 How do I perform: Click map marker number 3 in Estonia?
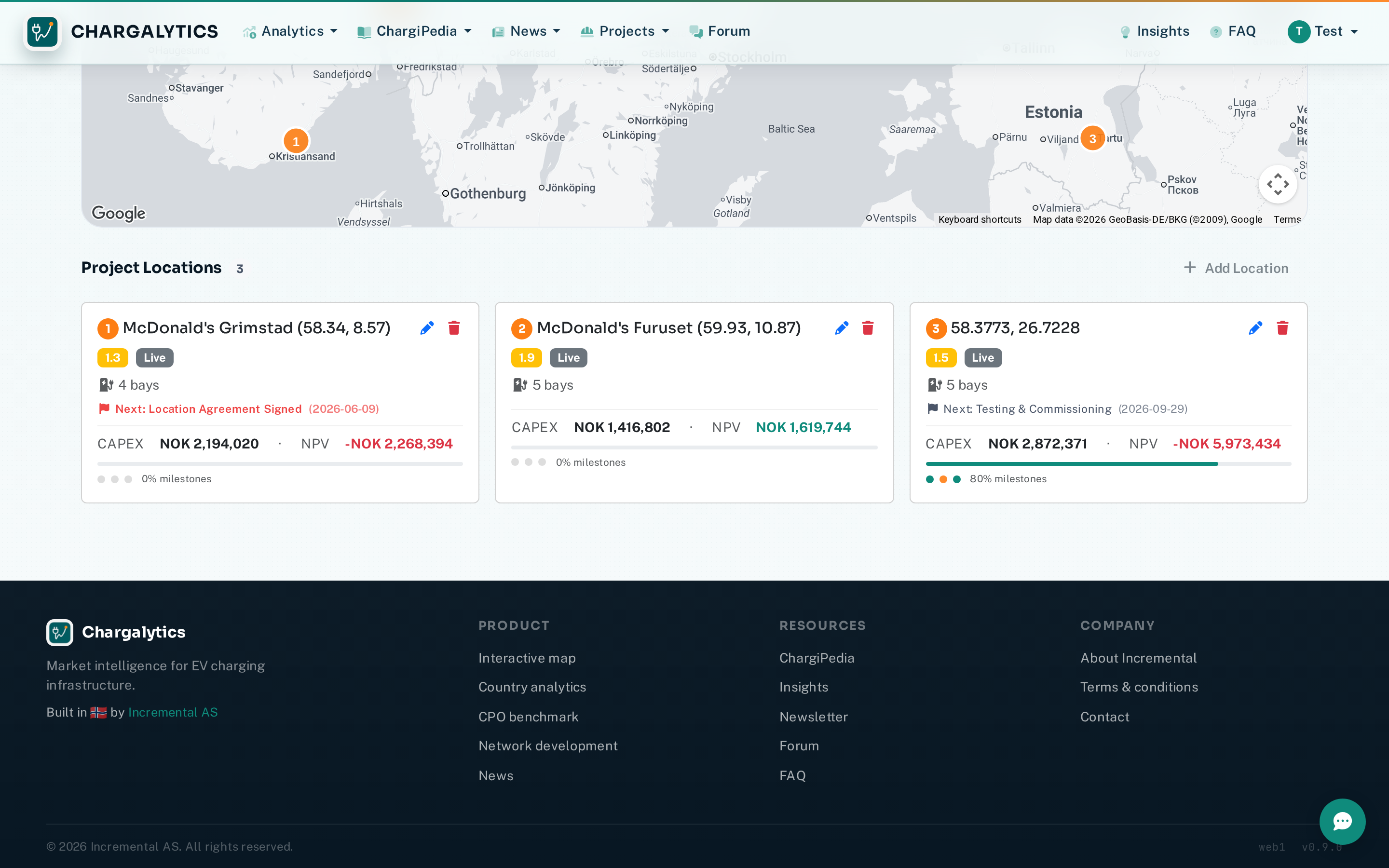[1093, 138]
